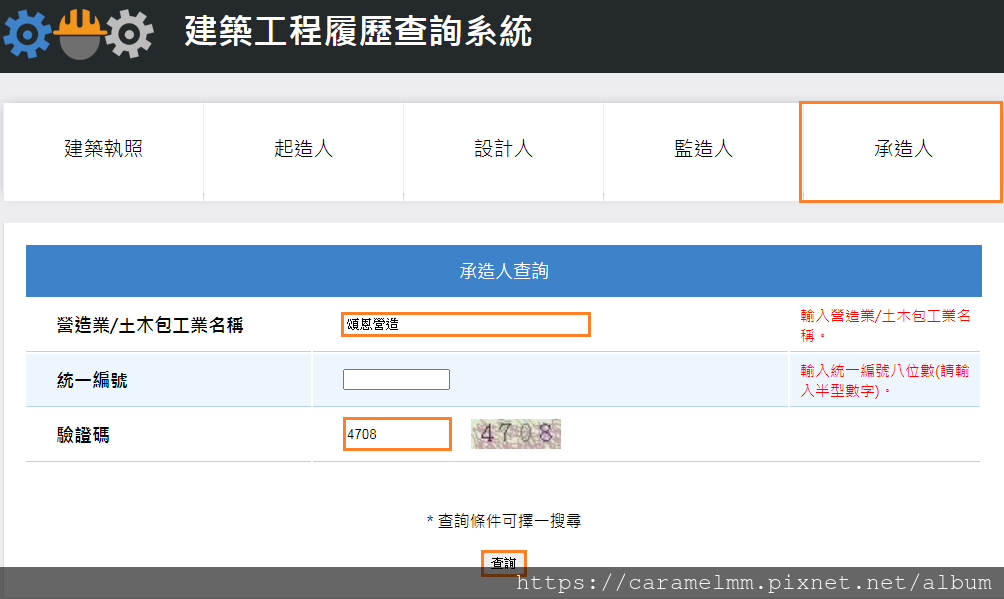The height and width of the screenshot is (599, 1004).
Task: Click the 承造人查詢 header text
Action: click(x=504, y=271)
